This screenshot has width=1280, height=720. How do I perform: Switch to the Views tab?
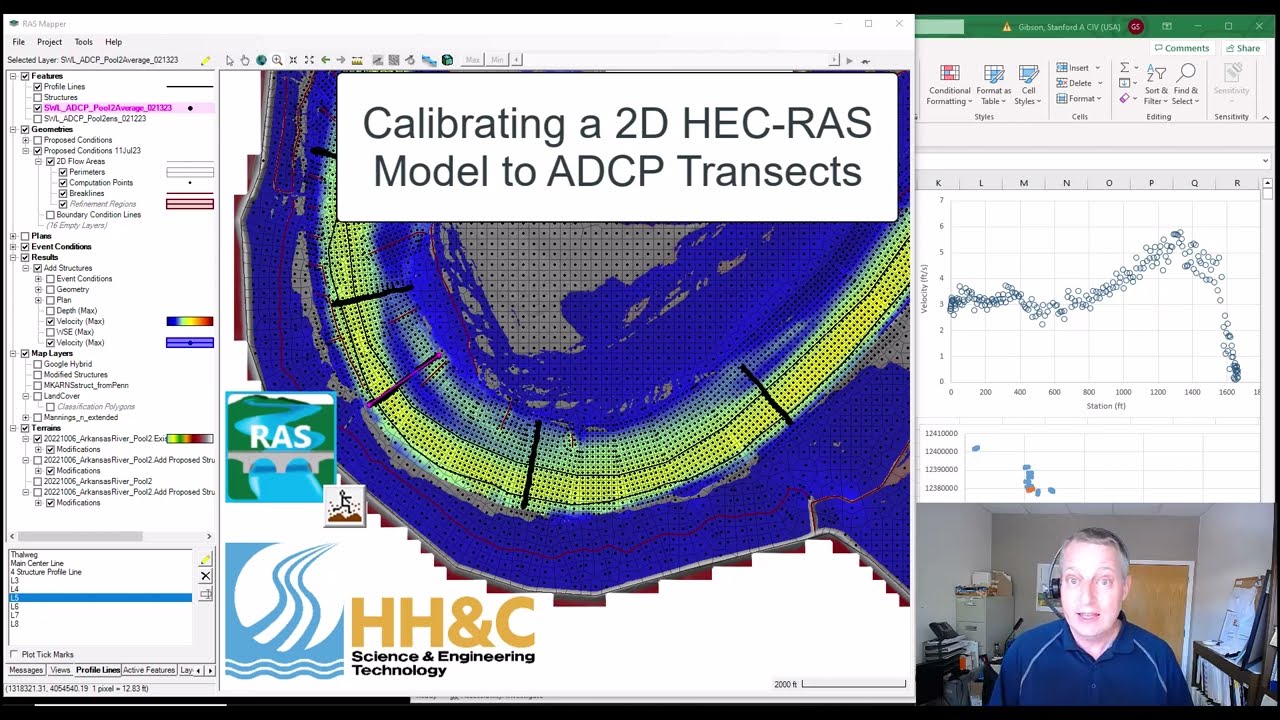[60, 670]
